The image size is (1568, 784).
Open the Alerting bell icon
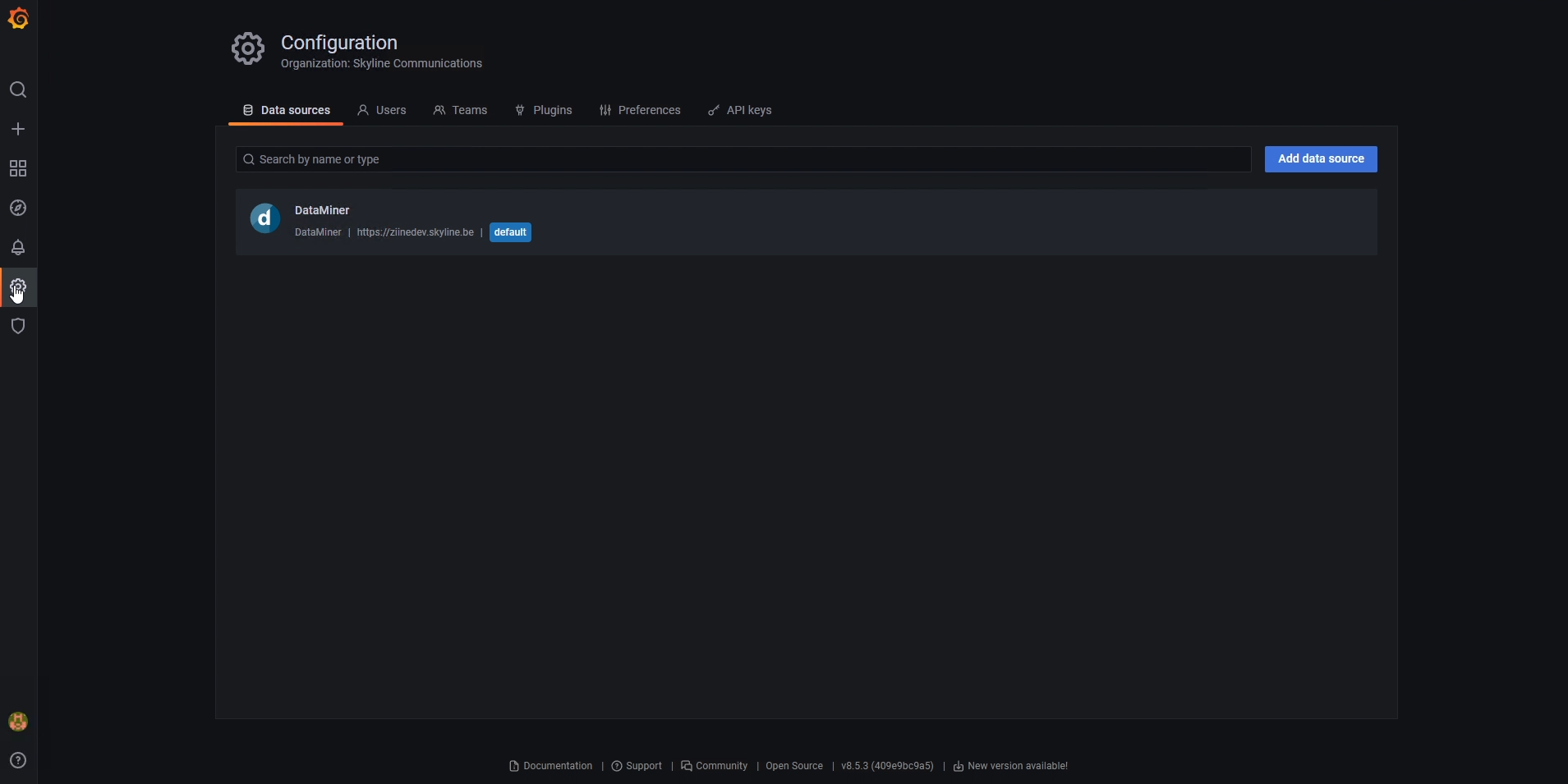18,247
